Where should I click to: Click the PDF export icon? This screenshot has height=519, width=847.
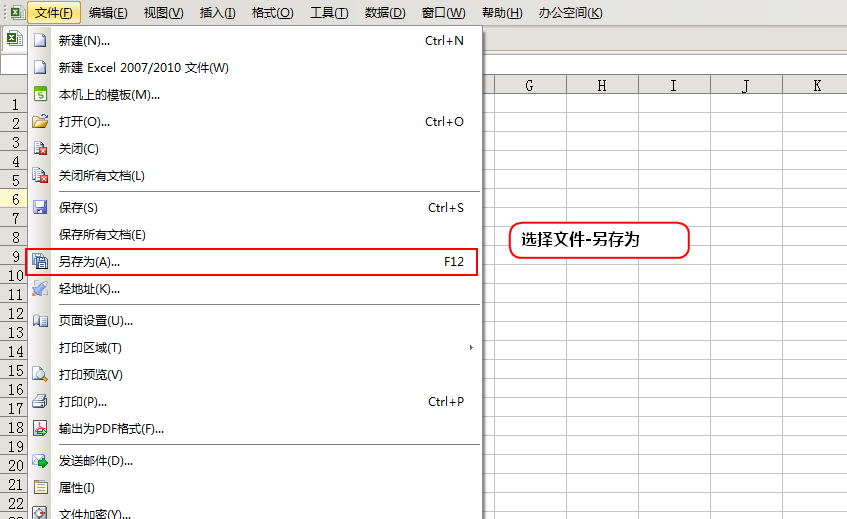click(x=40, y=429)
